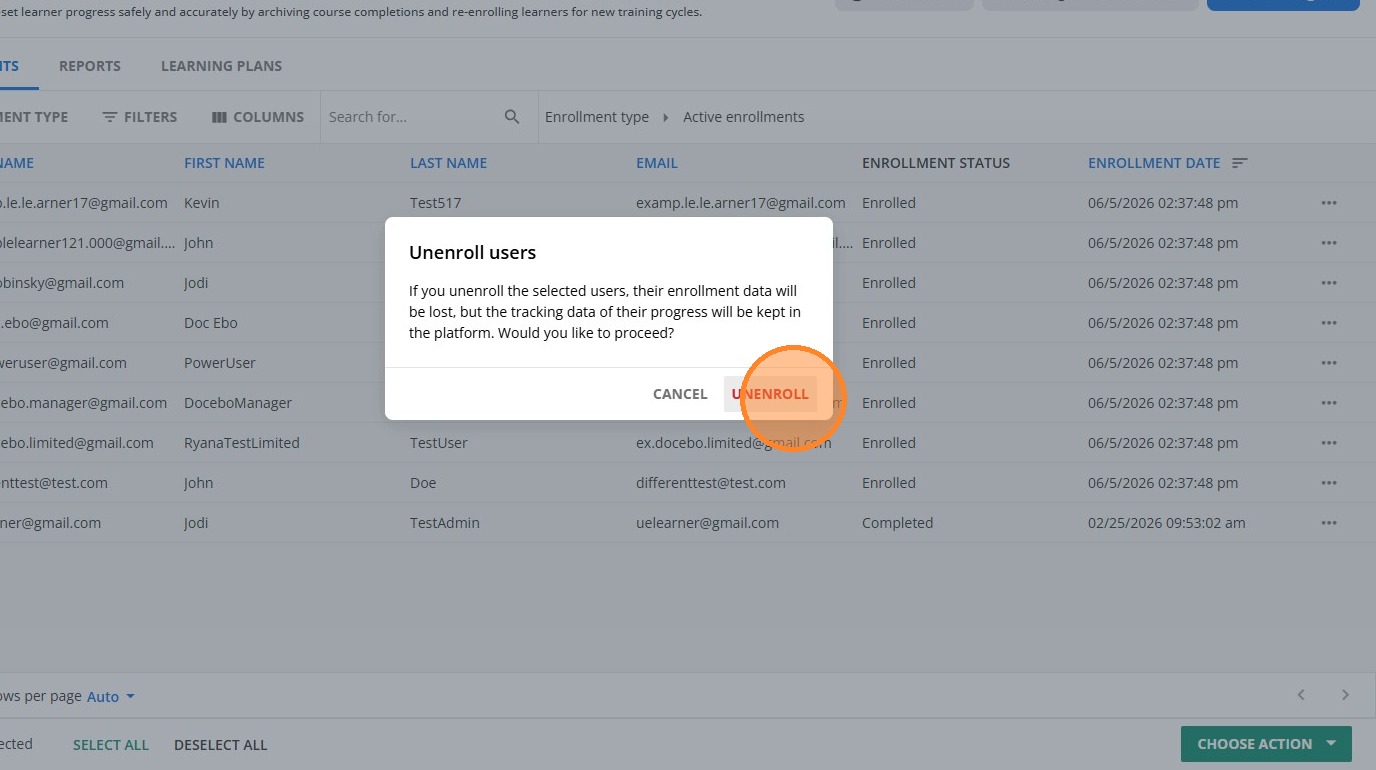This screenshot has width=1376, height=770.
Task: Open the ellipsis menu in the row for obinsky@gmail.com
Action: pos(1329,283)
